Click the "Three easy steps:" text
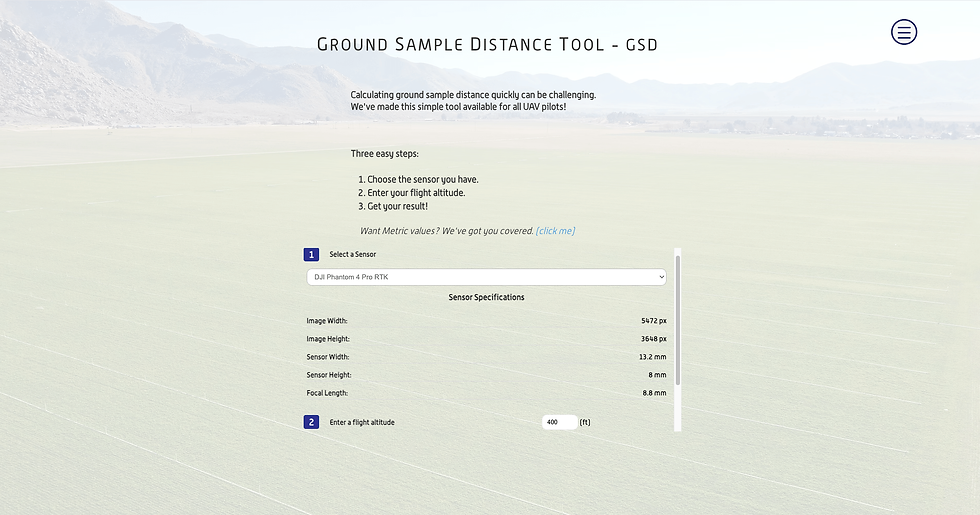The height and width of the screenshot is (515, 980). (x=384, y=154)
